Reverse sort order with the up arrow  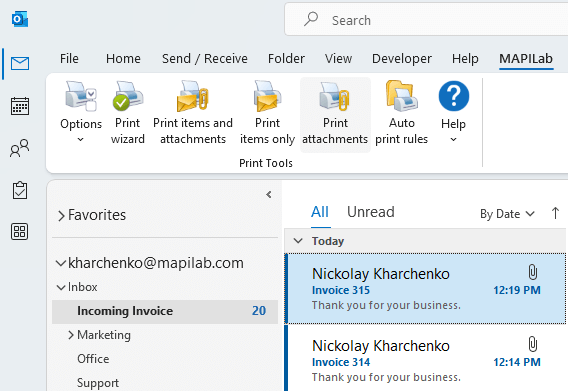[x=555, y=213]
